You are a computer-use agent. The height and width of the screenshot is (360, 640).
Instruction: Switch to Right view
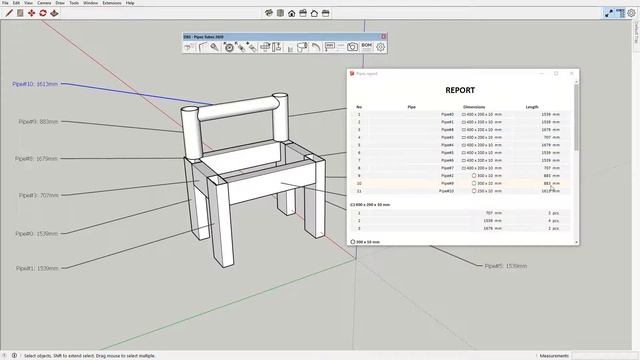click(303, 13)
